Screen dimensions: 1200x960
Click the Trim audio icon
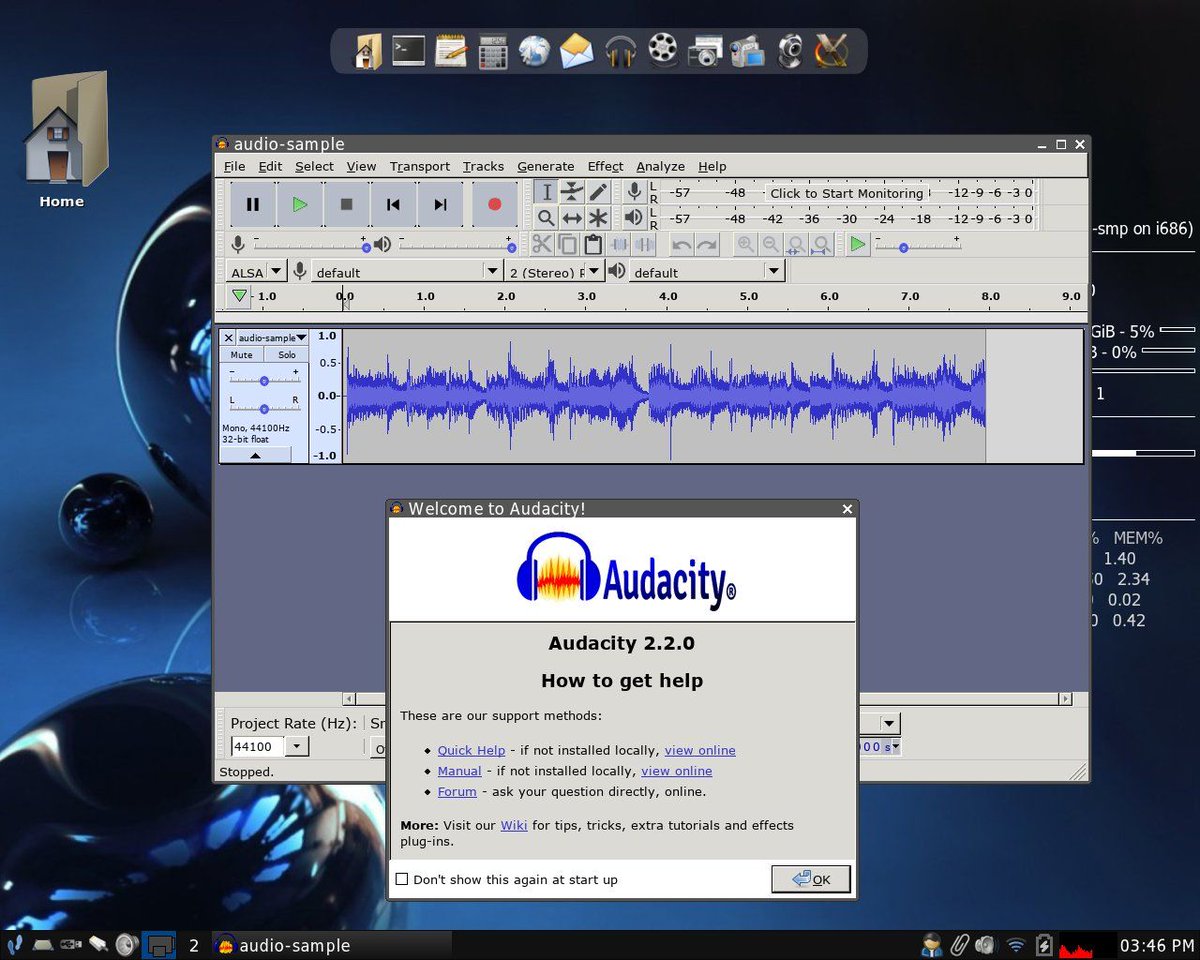coord(619,244)
